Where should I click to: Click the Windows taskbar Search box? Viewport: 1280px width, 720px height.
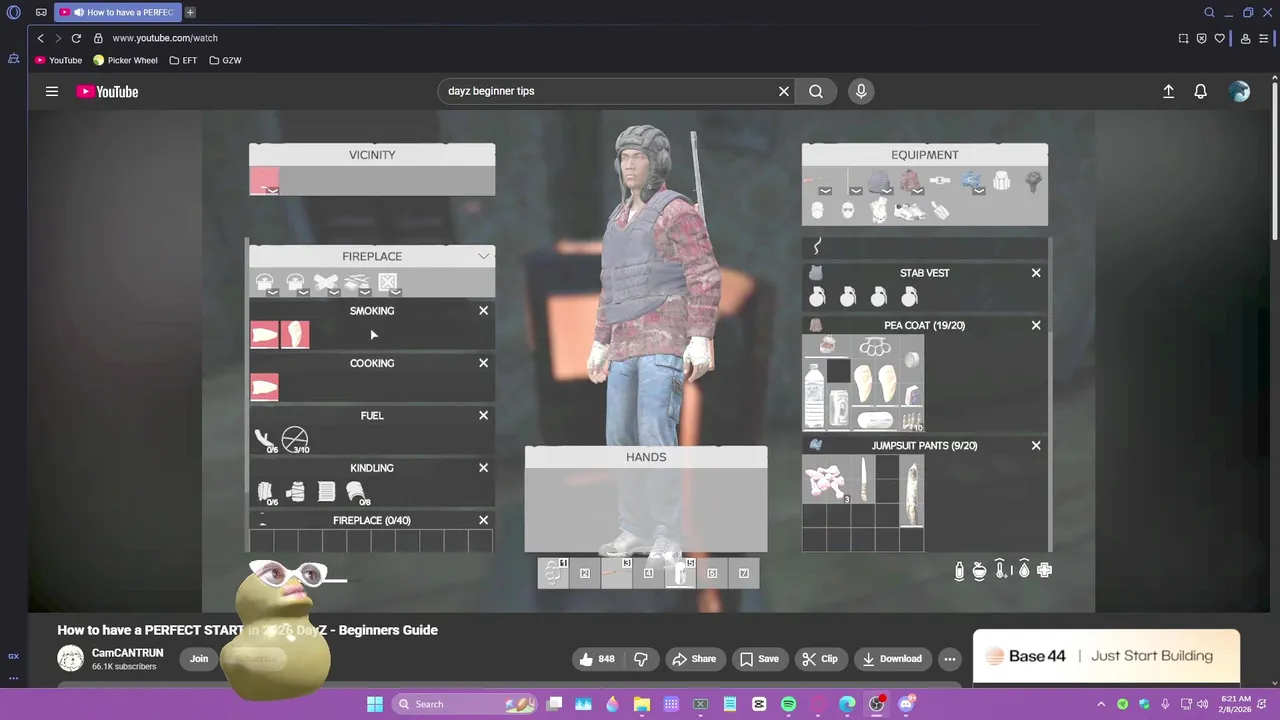tap(465, 704)
